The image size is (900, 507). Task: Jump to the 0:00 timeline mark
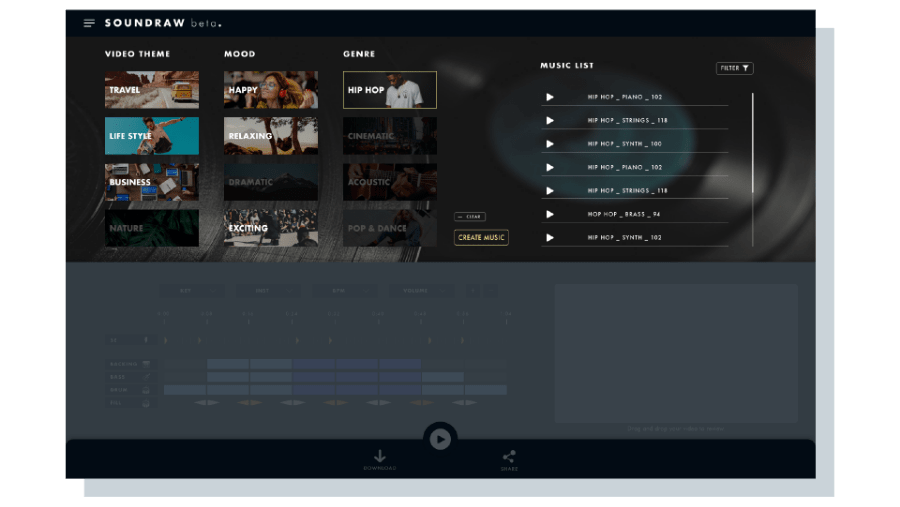[164, 314]
